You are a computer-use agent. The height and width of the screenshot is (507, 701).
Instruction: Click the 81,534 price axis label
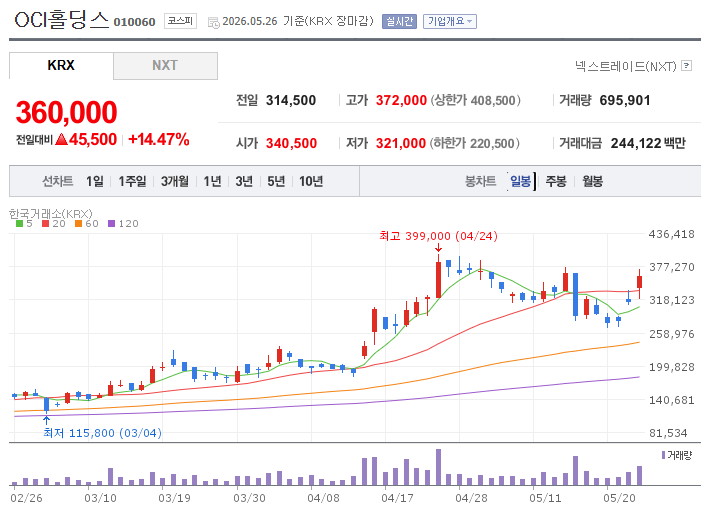click(x=668, y=433)
